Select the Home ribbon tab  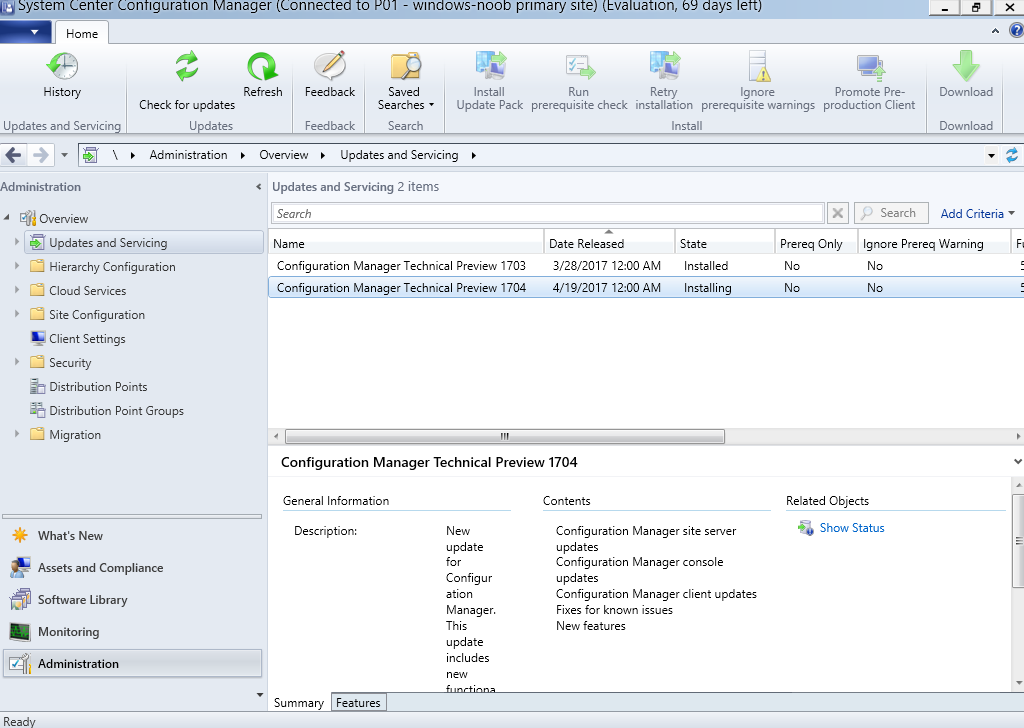(82, 33)
